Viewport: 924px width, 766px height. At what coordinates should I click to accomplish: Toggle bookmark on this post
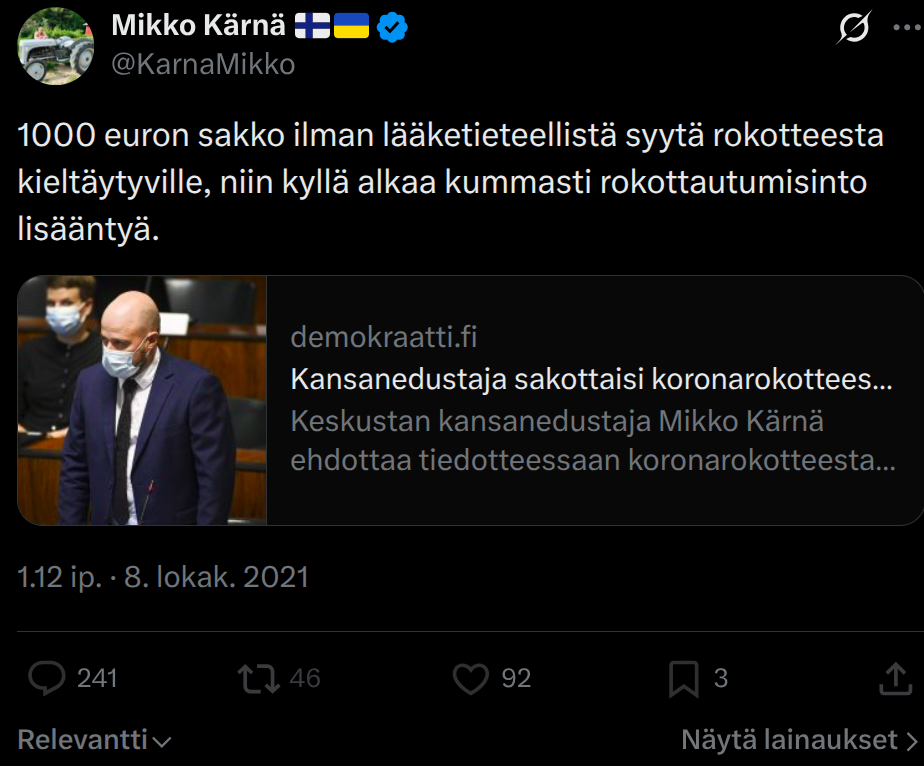click(x=683, y=679)
